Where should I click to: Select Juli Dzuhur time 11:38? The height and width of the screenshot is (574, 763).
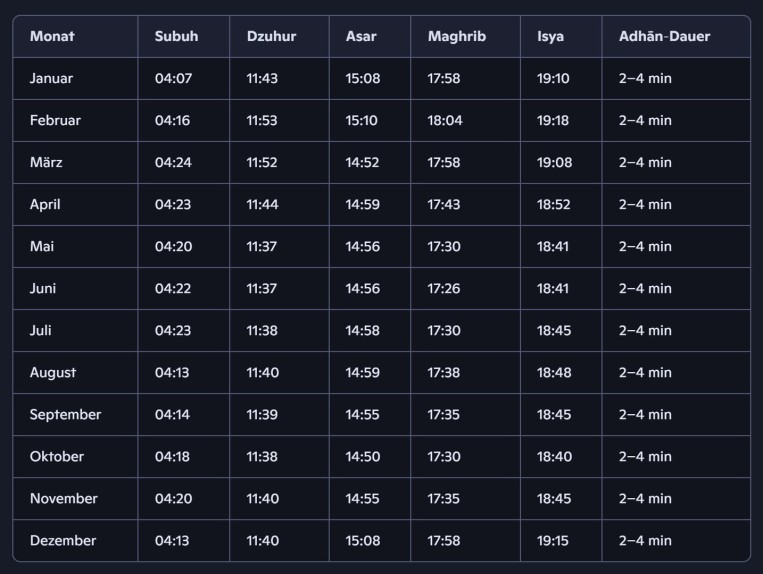262,330
